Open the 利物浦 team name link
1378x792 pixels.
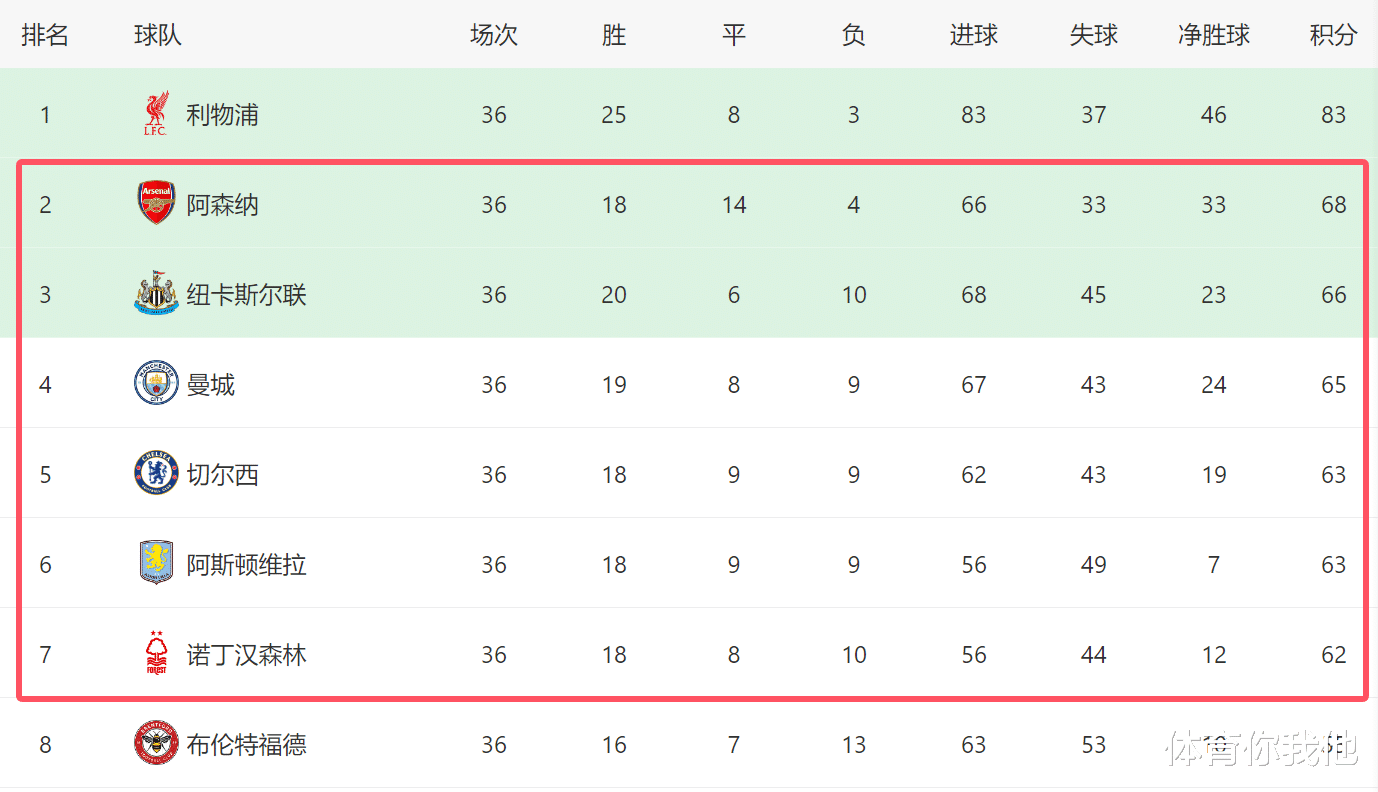pos(222,115)
